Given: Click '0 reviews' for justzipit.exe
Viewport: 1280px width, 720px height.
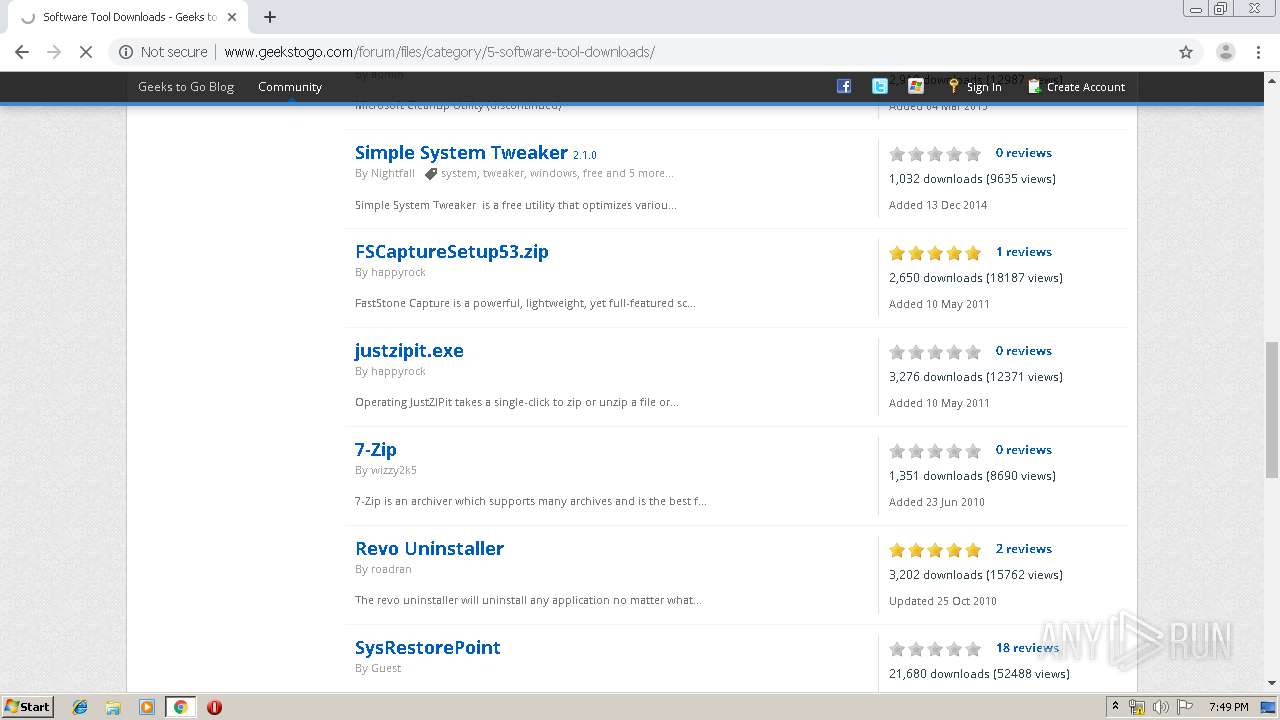Looking at the screenshot, I should [1023, 351].
